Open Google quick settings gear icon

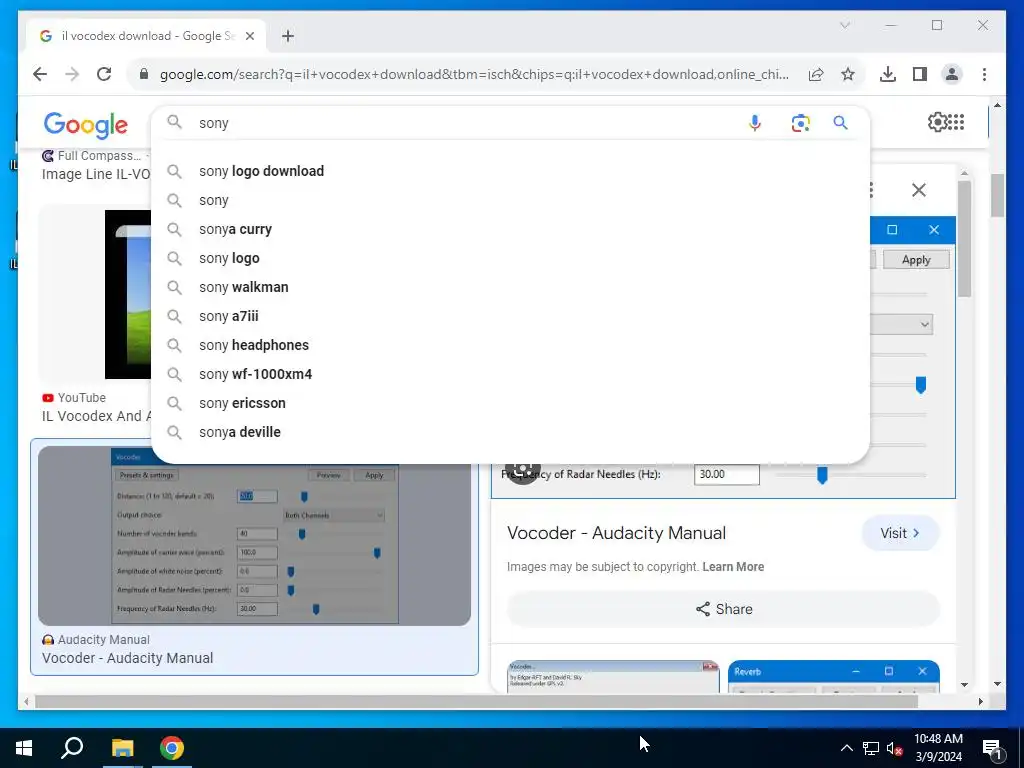click(x=937, y=122)
